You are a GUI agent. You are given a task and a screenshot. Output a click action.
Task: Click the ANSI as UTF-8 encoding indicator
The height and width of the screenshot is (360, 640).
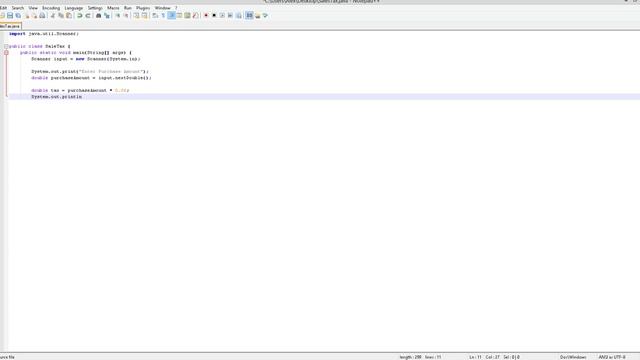[612, 357]
